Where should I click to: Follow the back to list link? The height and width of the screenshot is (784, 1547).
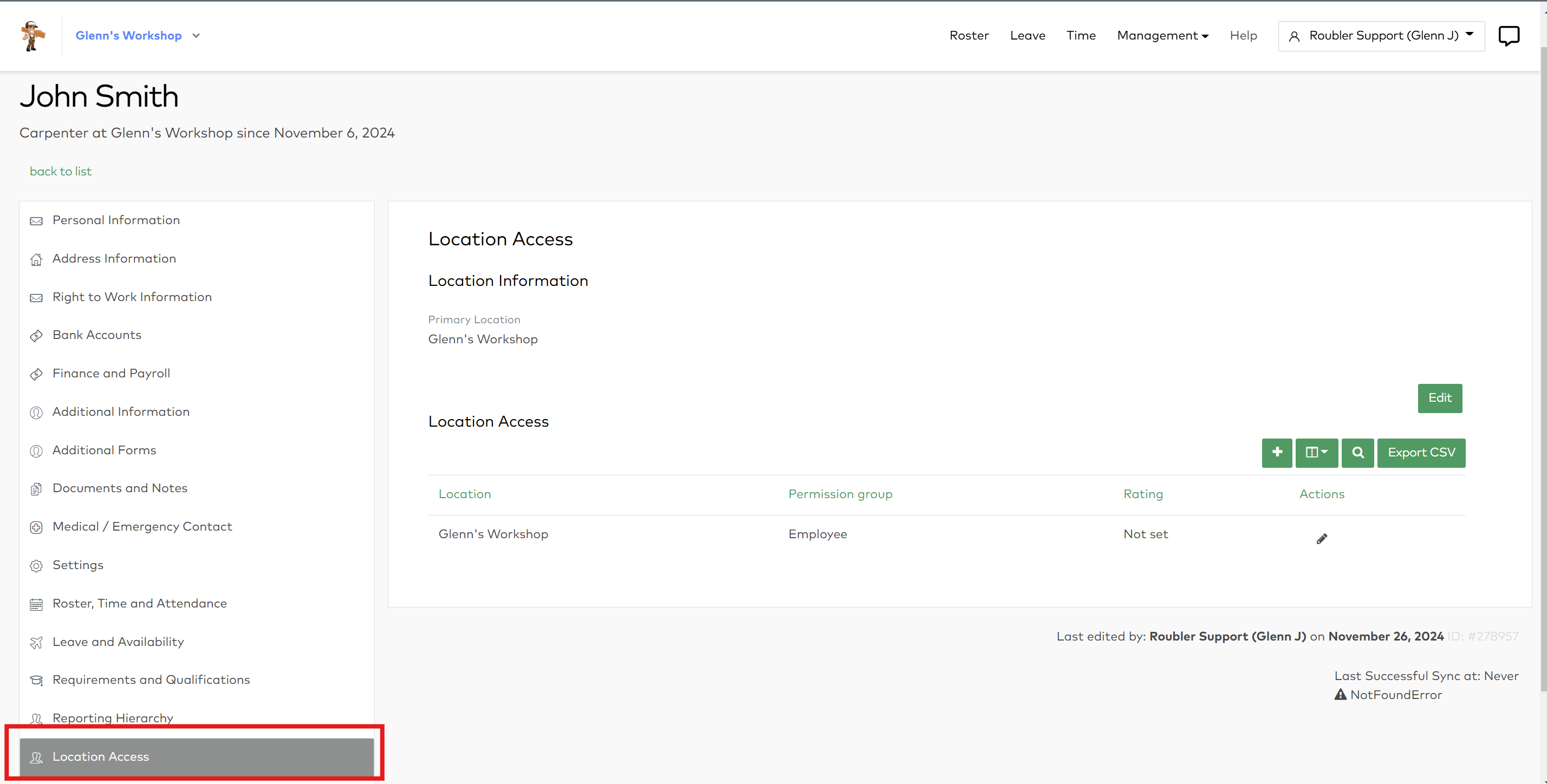(x=61, y=172)
